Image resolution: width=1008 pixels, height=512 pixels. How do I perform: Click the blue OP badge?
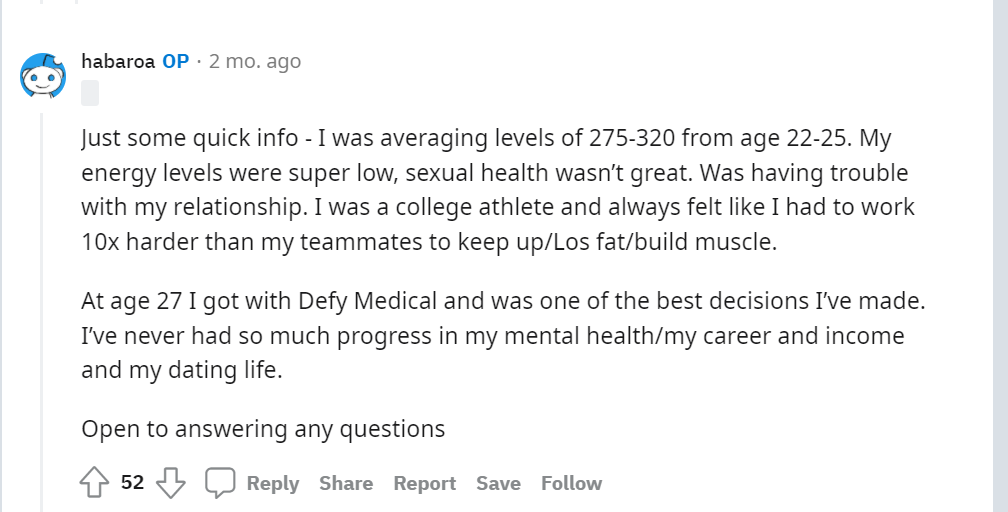click(176, 61)
